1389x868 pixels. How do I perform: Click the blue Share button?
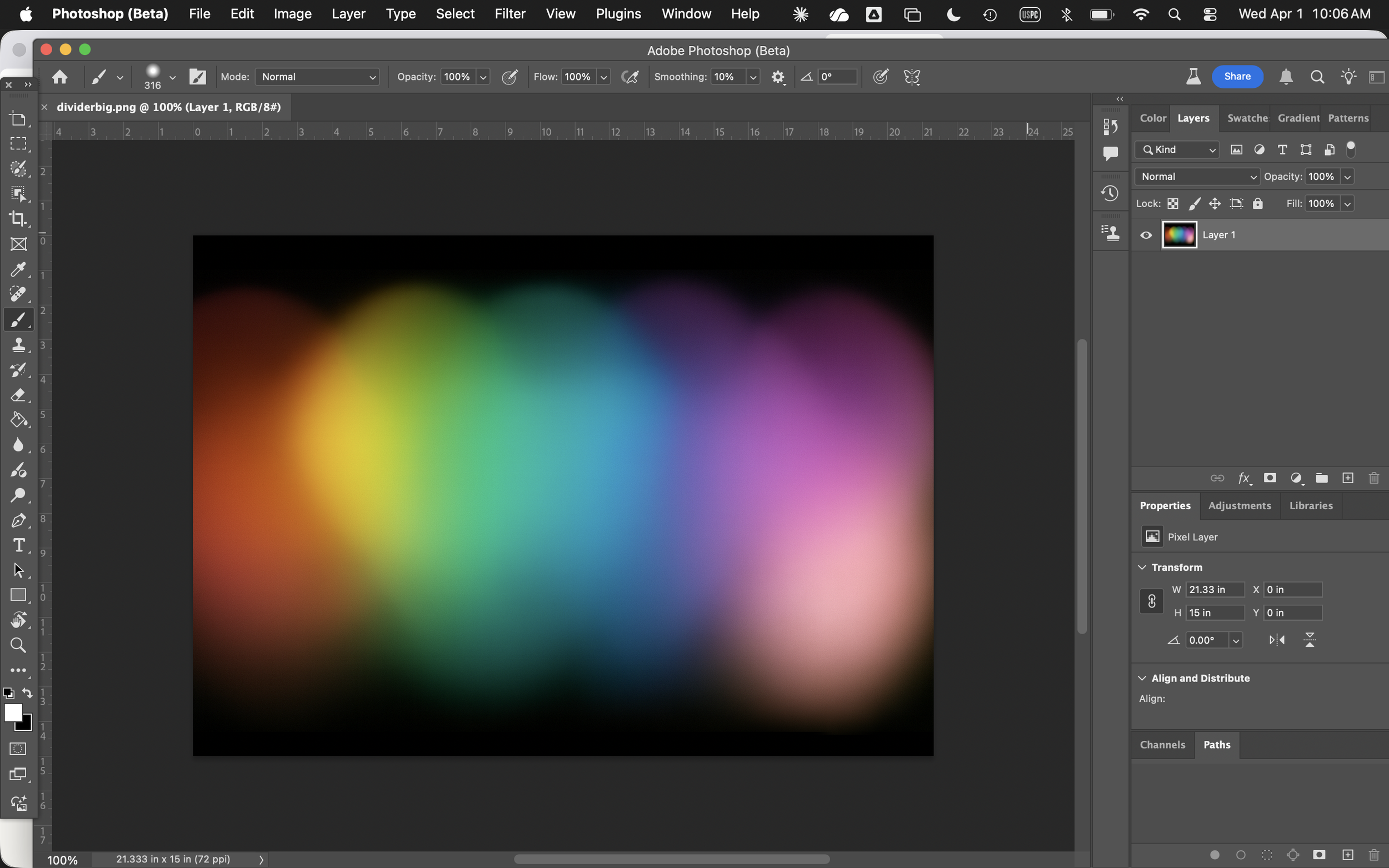tap(1237, 76)
